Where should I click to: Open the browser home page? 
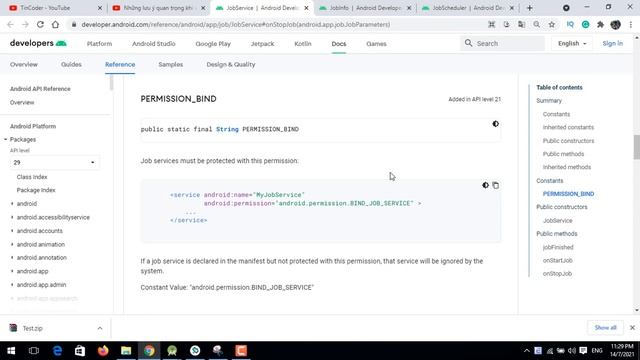click(55, 24)
